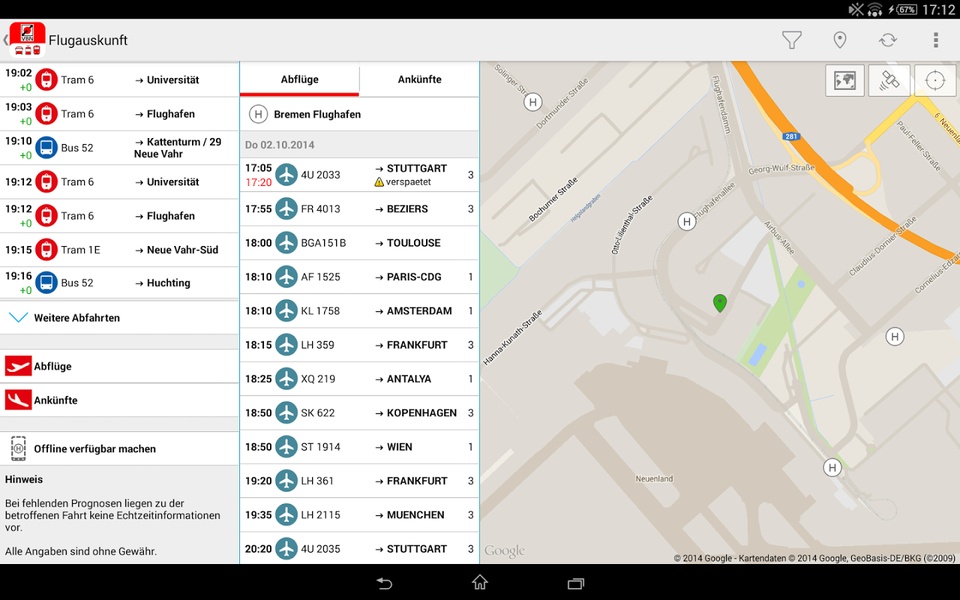Select the 19:03 Tram 6 to Flughafen
This screenshot has width=960, height=600.
pyautogui.click(x=119, y=114)
